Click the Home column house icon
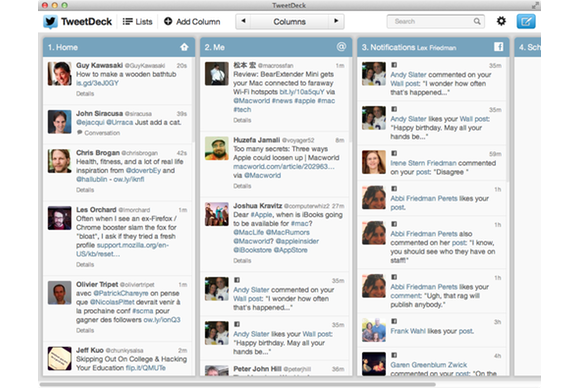The width and height of the screenshot is (580, 388). pos(184,47)
